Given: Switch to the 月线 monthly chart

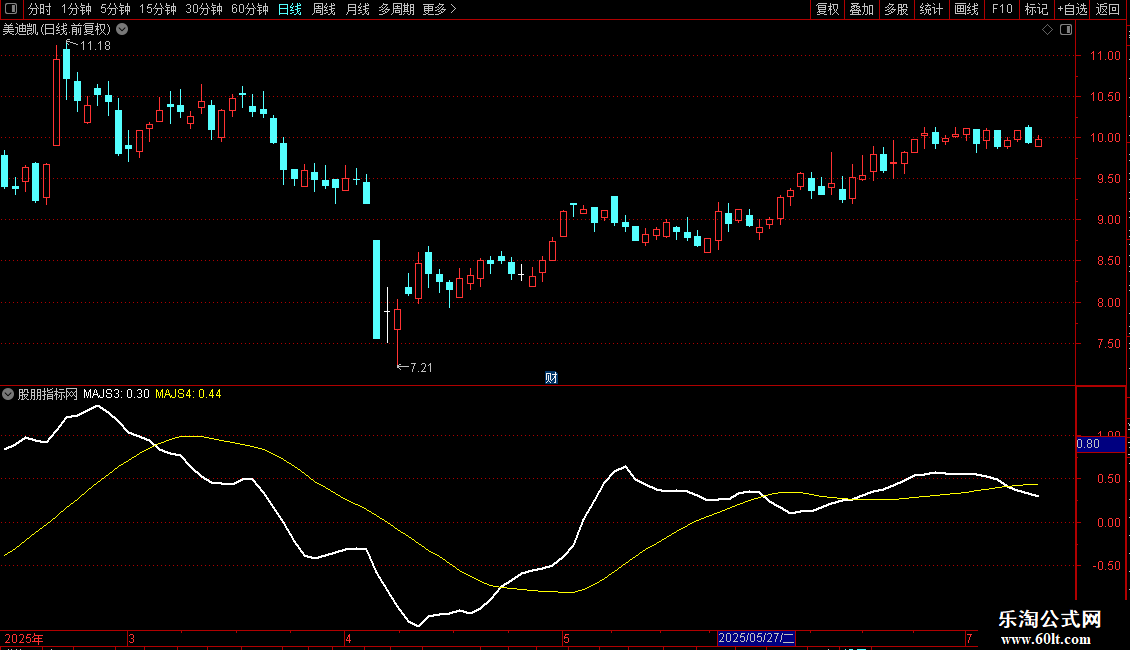Looking at the screenshot, I should point(357,9).
